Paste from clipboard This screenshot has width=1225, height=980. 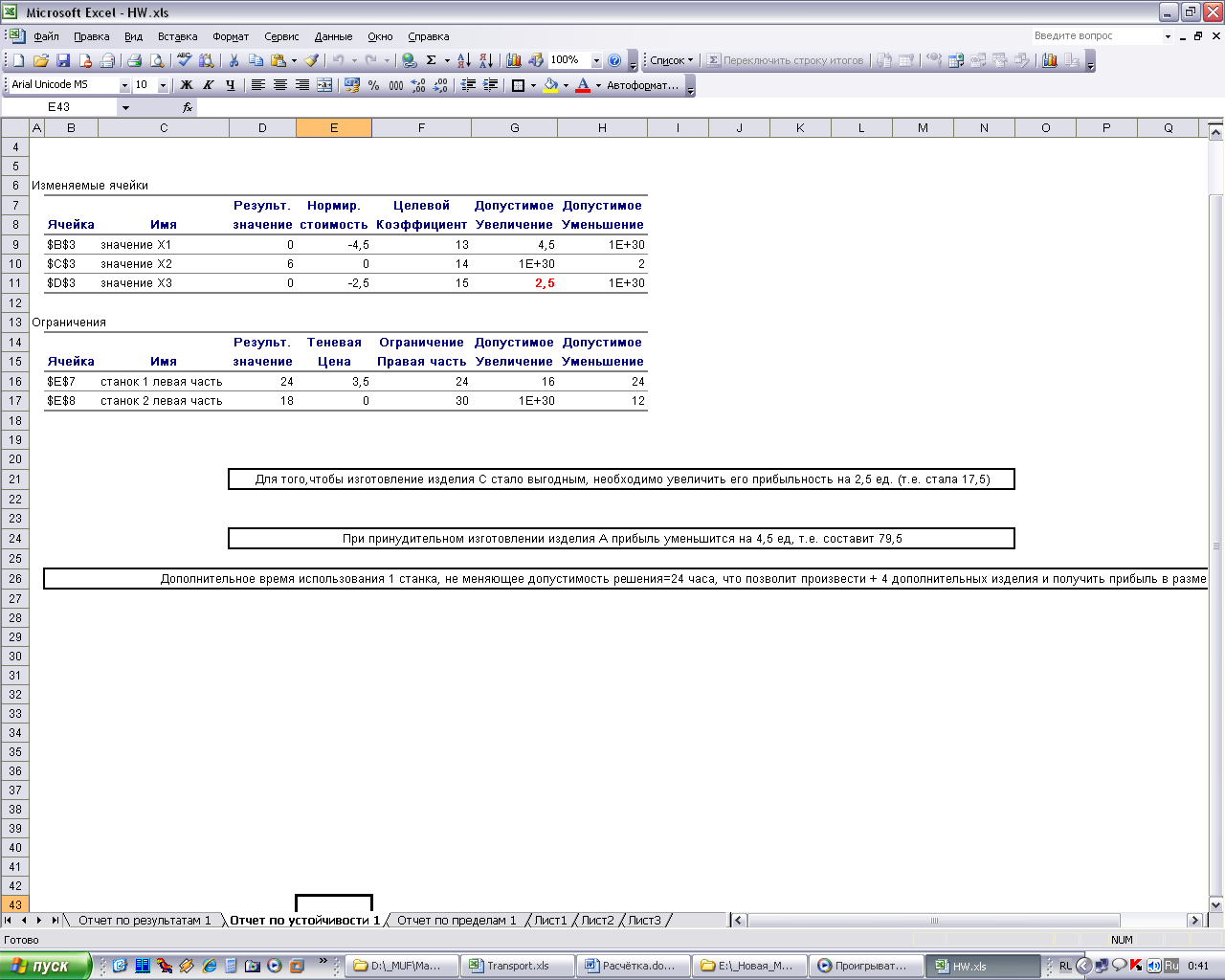point(278,60)
